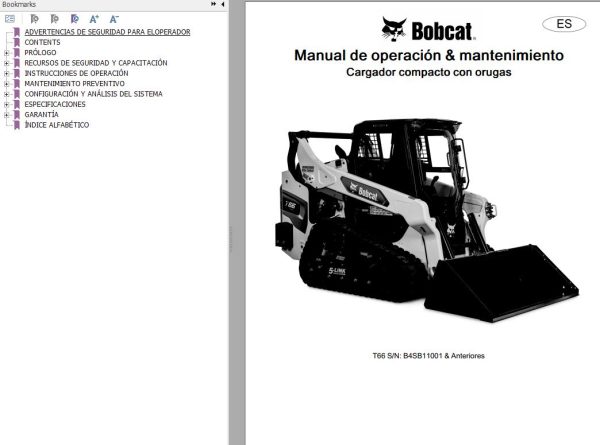Click the bookmark icon beside CONTENTS
600x445 pixels.
tap(17, 42)
